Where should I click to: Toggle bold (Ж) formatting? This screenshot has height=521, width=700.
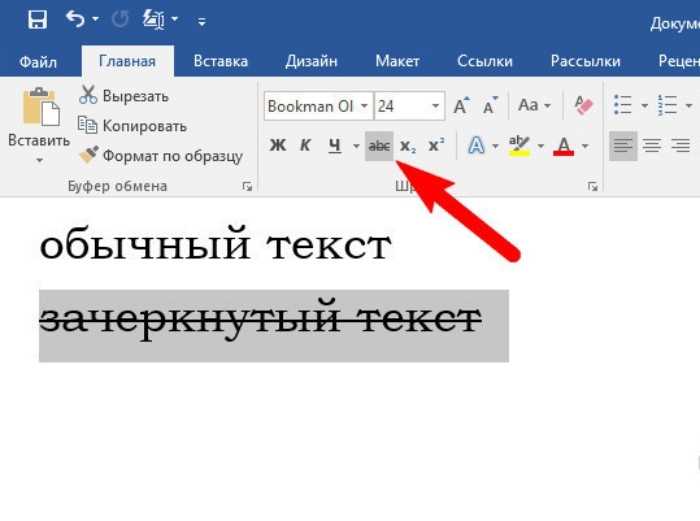pos(278,146)
